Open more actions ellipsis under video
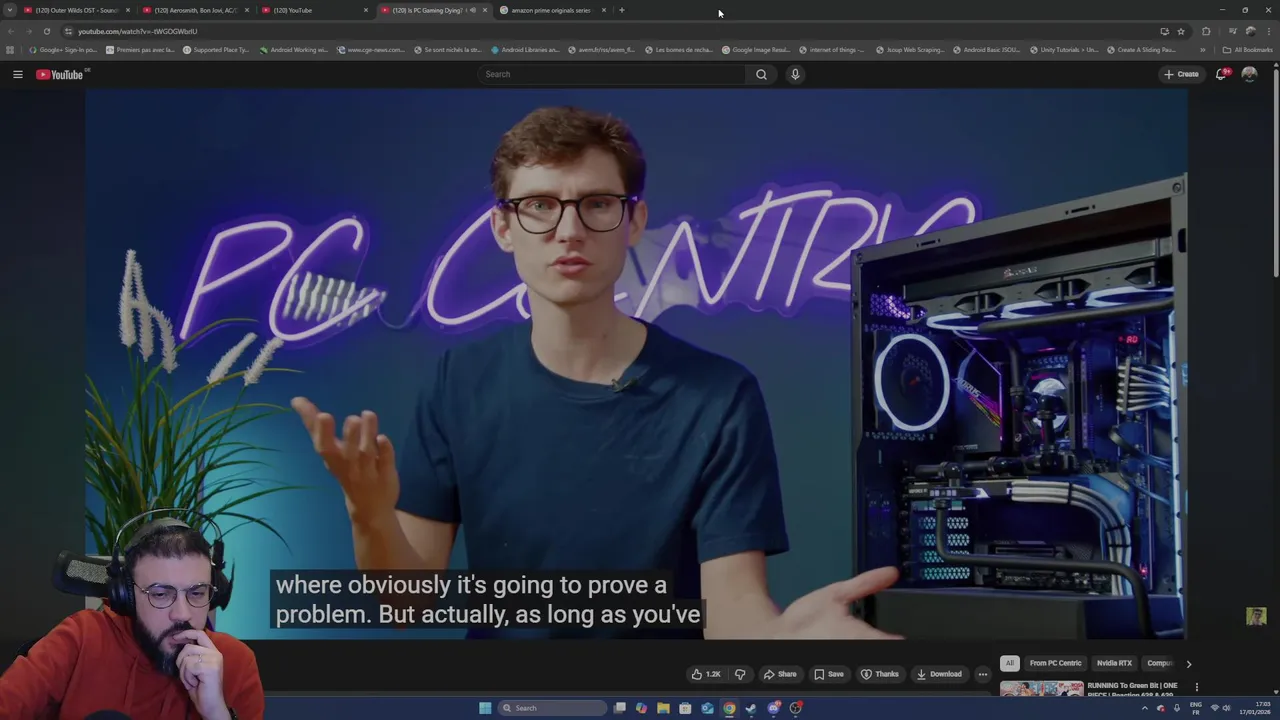Image resolution: width=1280 pixels, height=720 pixels. click(x=982, y=674)
